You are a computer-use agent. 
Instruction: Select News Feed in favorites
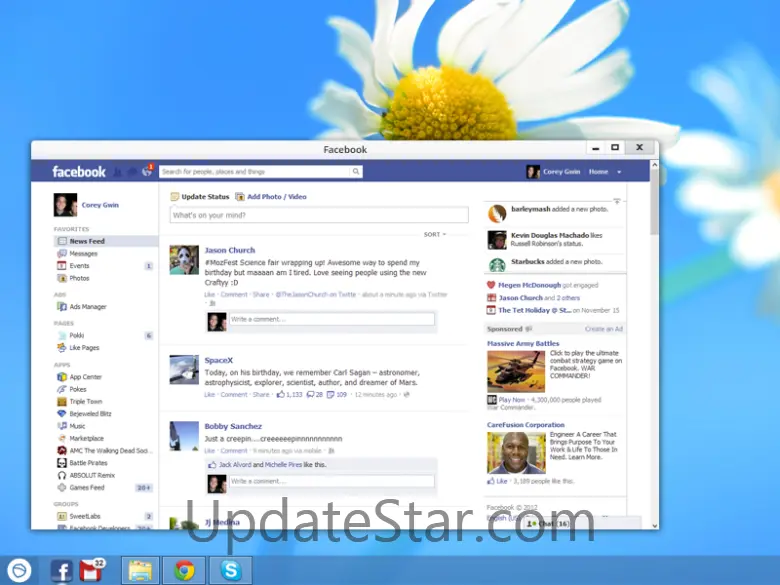87,241
